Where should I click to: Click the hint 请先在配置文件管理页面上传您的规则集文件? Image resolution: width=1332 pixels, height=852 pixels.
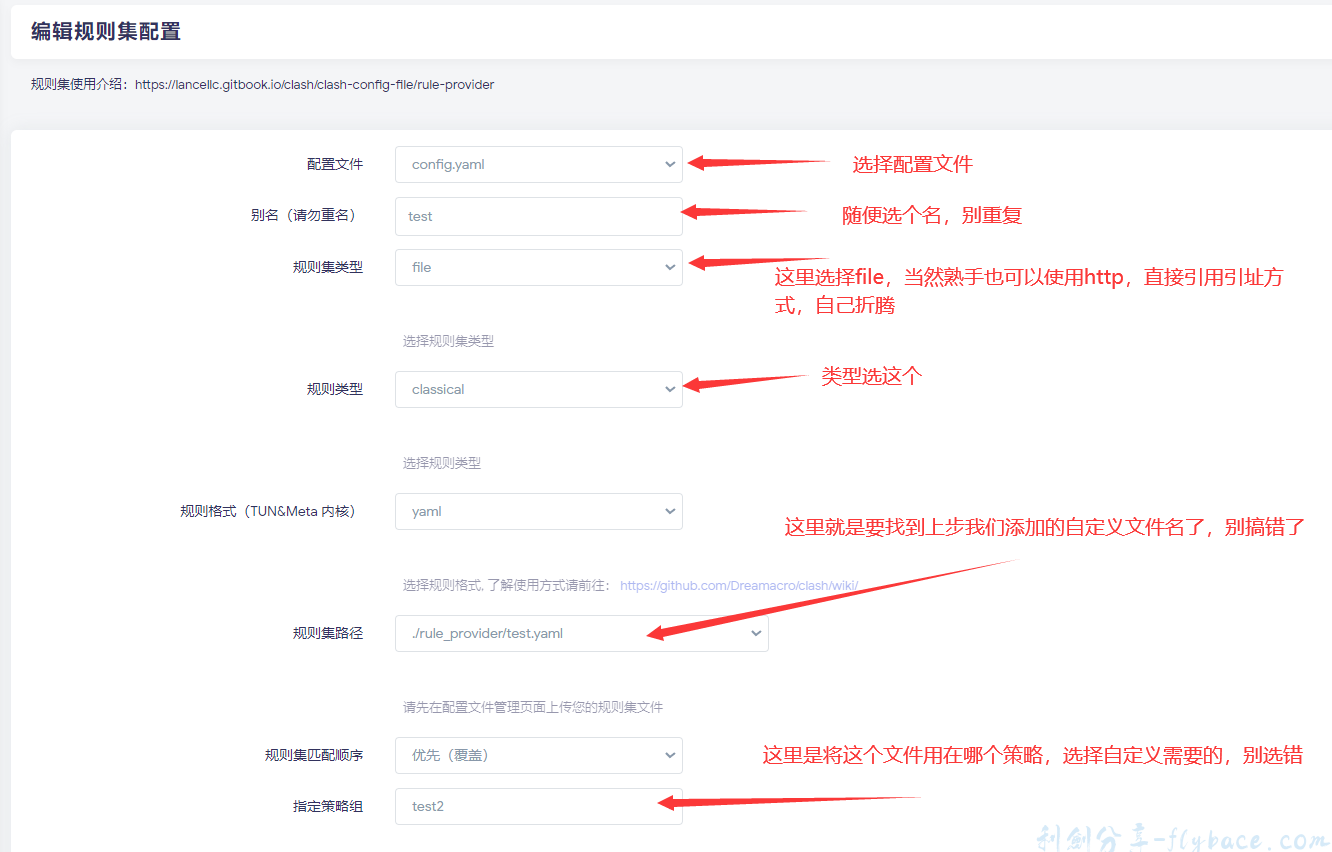click(x=532, y=707)
